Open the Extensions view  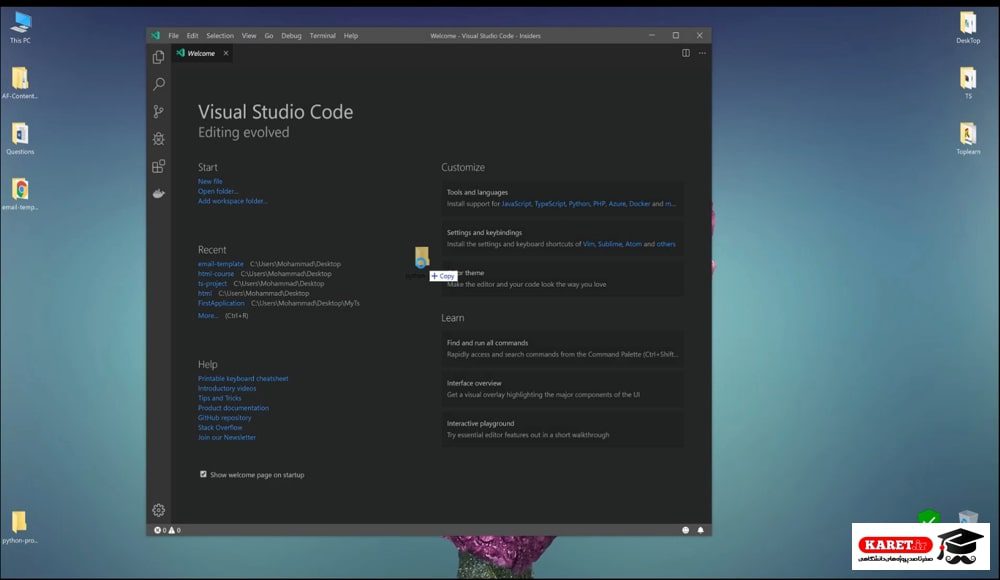[159, 167]
